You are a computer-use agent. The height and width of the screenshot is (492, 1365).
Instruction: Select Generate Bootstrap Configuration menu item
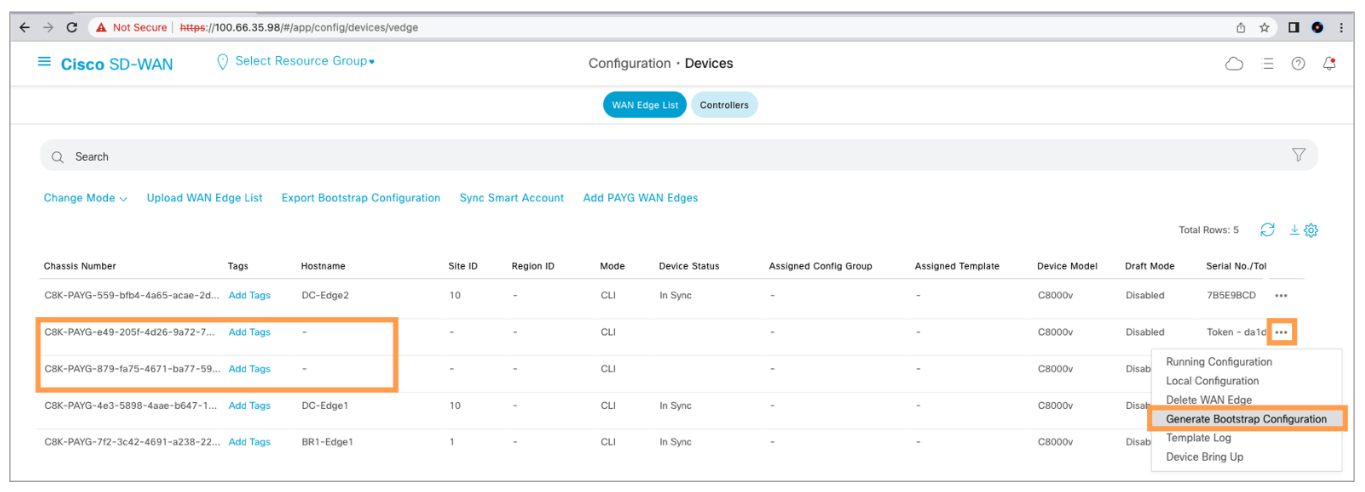point(1246,419)
